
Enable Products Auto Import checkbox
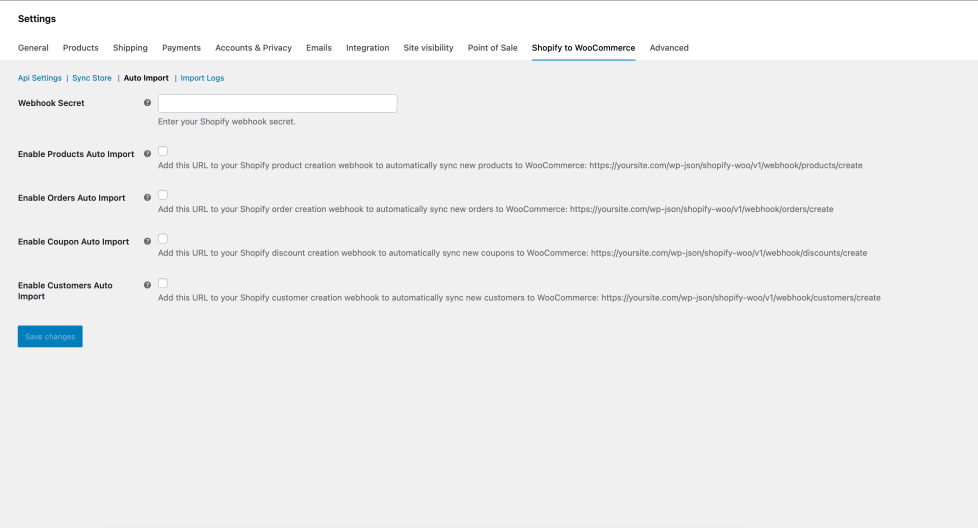click(x=163, y=151)
